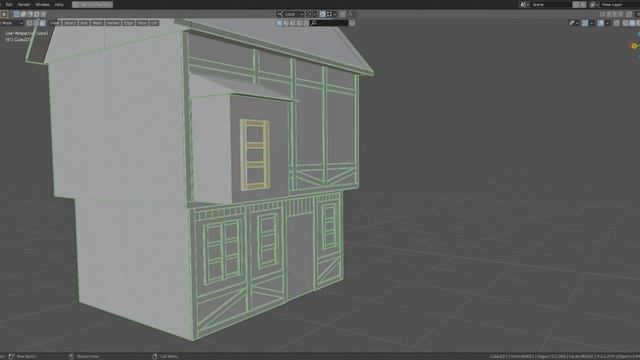Click the View Layer browse icon
This screenshot has height=360, width=640.
point(594,4)
